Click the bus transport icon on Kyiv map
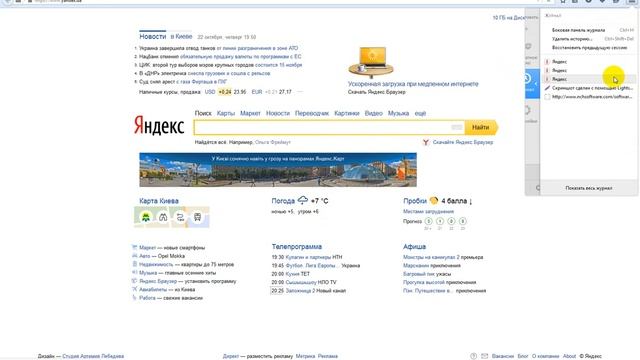The width and height of the screenshot is (640, 360). click(198, 217)
